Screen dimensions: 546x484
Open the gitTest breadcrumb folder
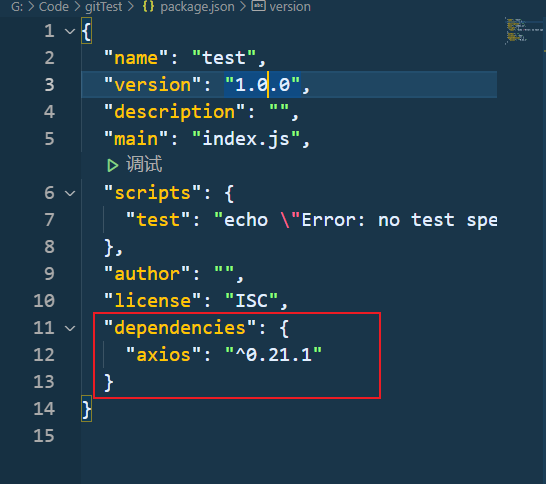click(104, 7)
